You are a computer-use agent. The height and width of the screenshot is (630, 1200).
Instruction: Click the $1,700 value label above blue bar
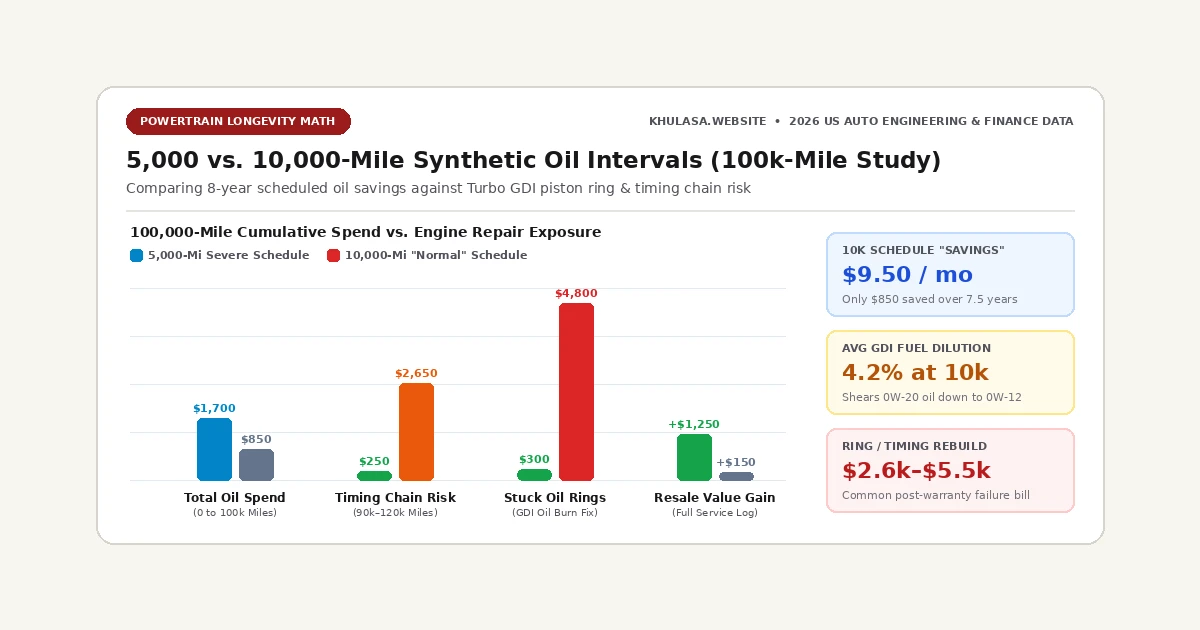(214, 409)
